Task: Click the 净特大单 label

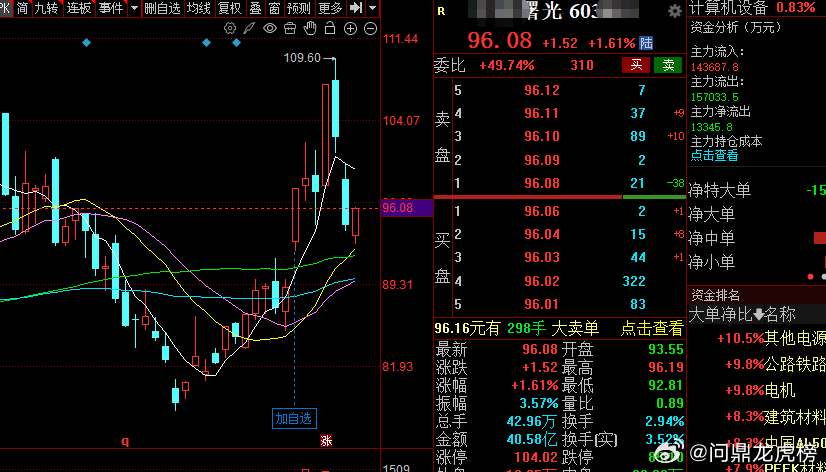Action: (x=719, y=191)
